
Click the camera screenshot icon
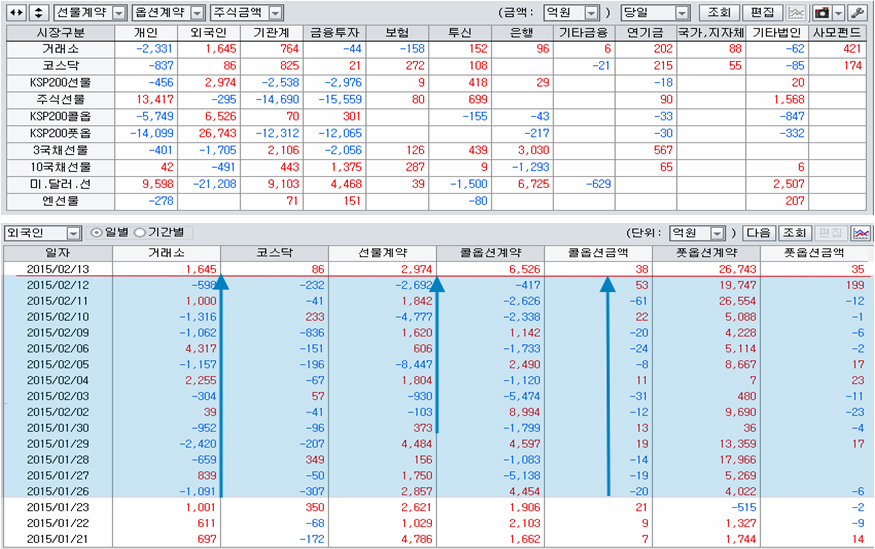point(822,13)
